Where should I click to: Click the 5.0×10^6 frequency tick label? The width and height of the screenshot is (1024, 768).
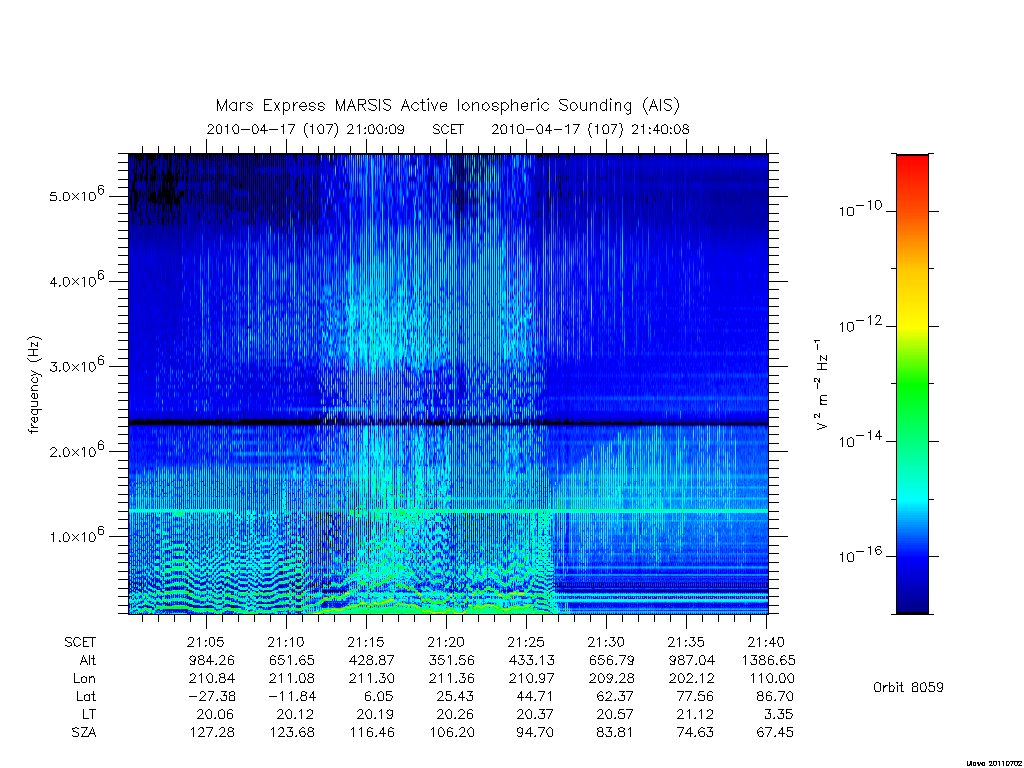(77, 195)
